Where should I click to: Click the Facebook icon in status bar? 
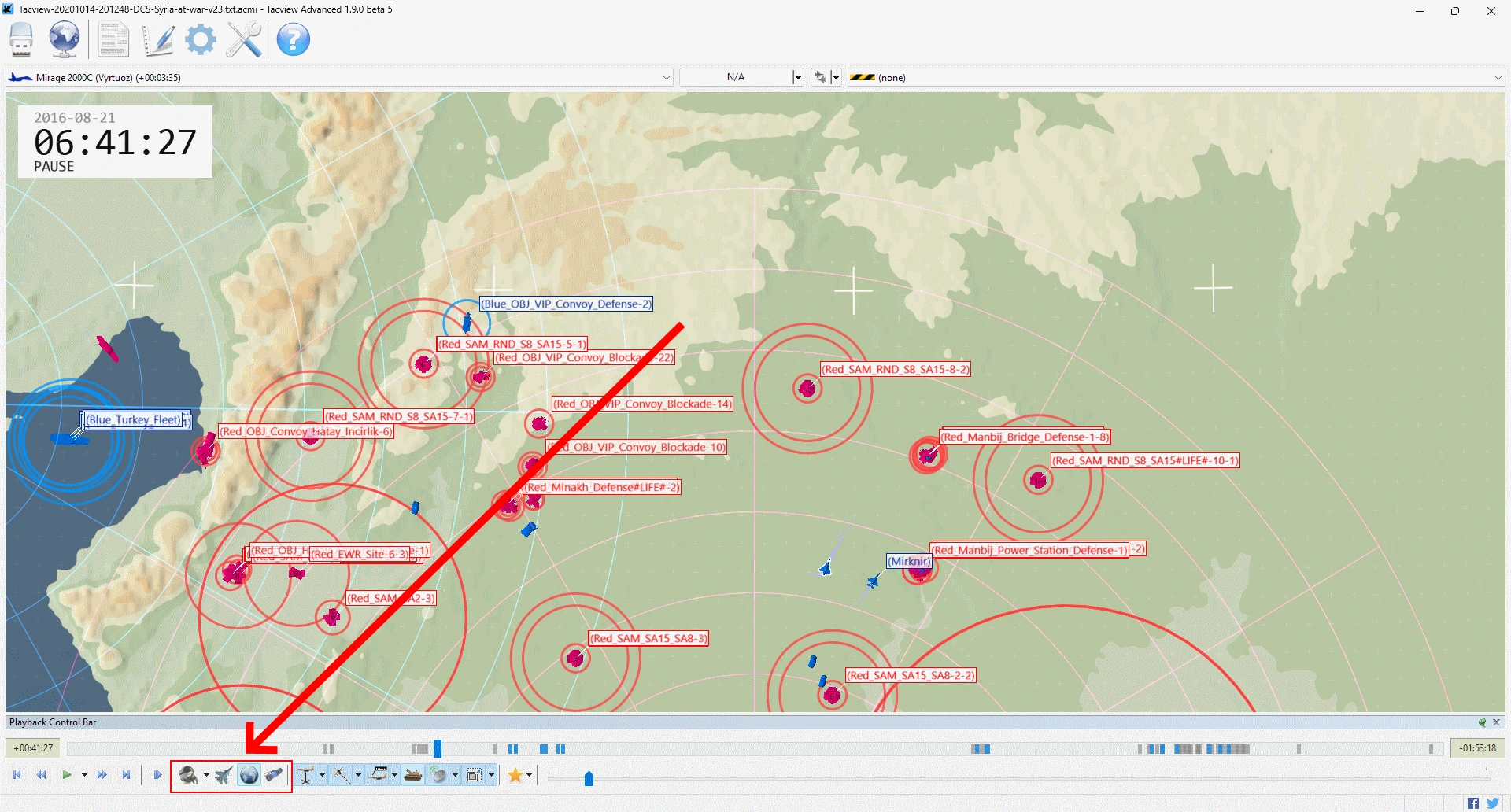tap(1473, 803)
